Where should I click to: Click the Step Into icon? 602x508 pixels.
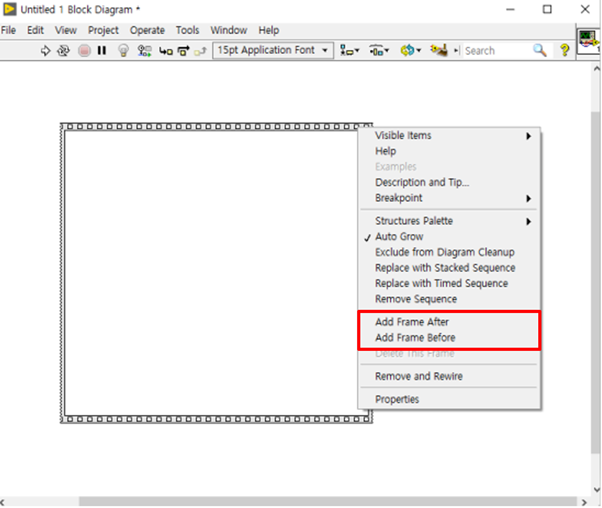[166, 51]
